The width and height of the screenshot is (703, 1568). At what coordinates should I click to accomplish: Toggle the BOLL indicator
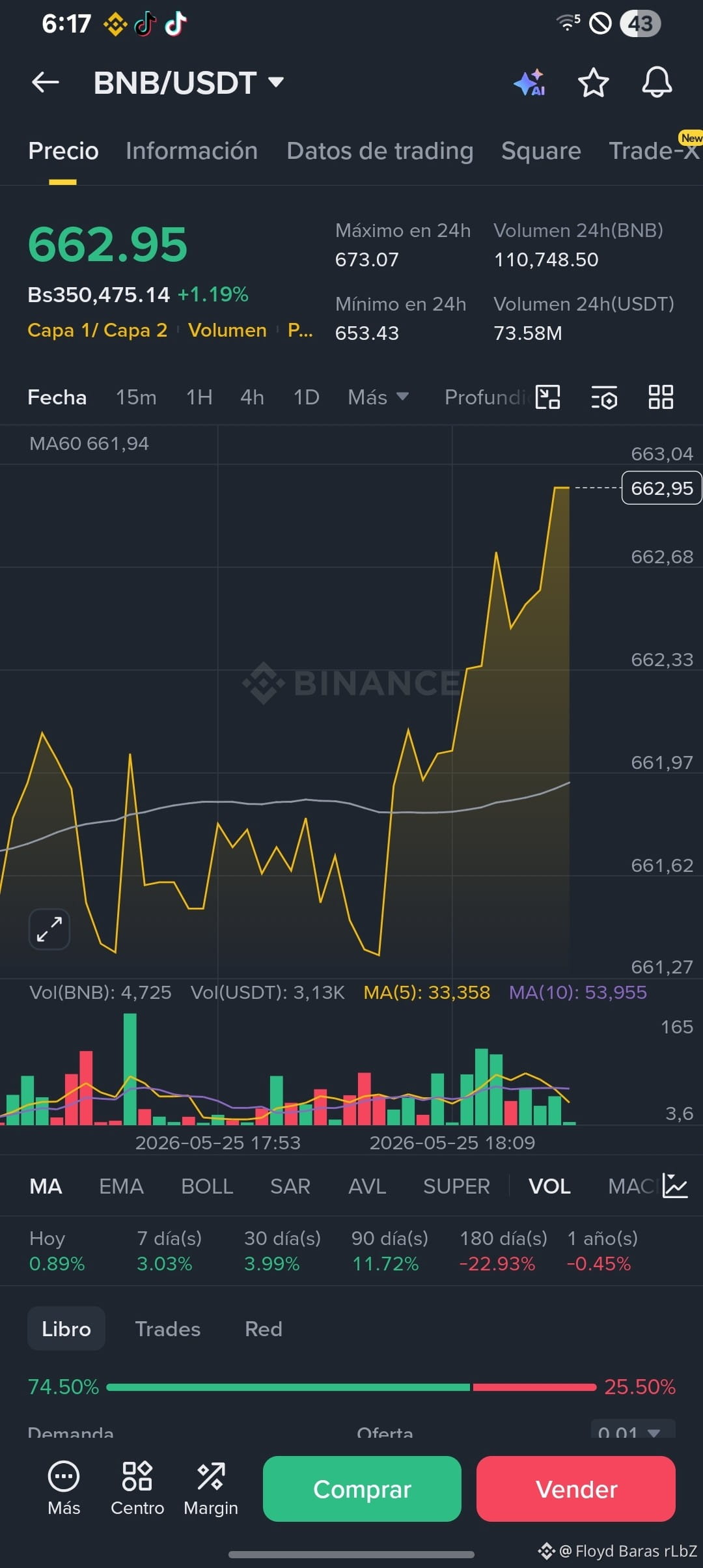(x=207, y=1186)
